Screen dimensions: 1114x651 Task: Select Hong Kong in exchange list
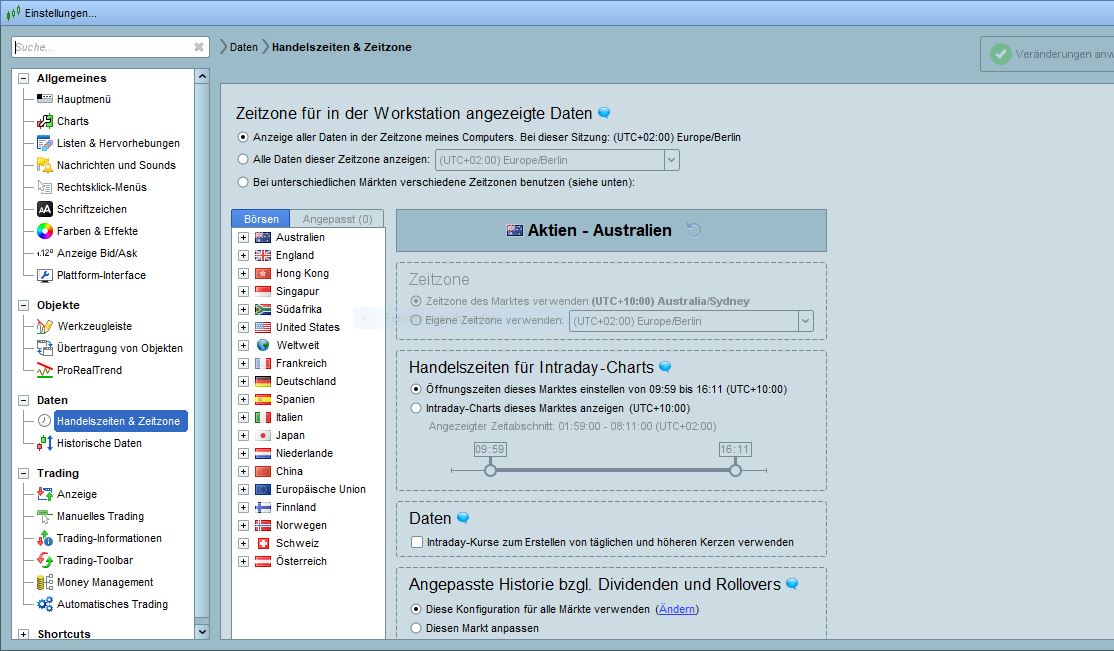[x=303, y=273]
